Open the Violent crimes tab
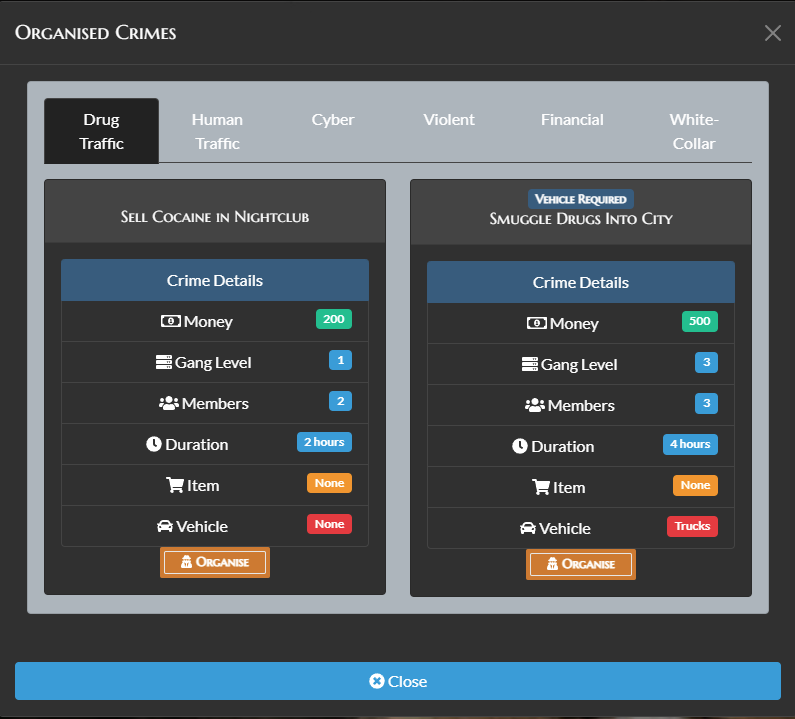Screen dimensions: 795x719 (x=449, y=120)
